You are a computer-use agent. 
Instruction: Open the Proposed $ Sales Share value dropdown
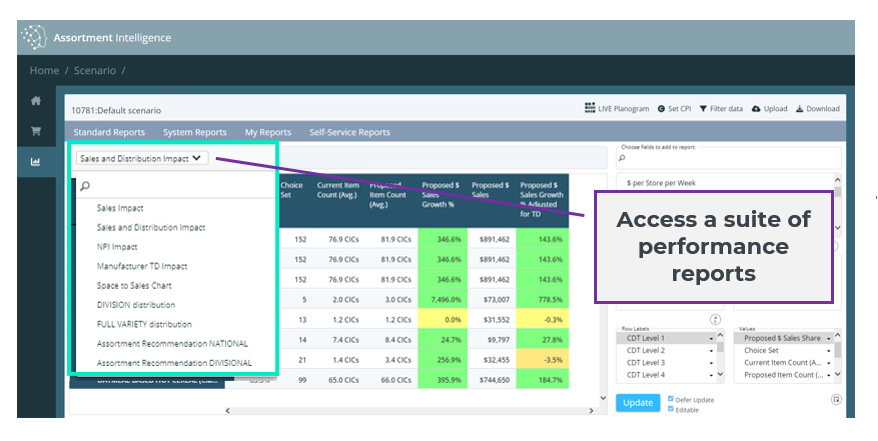829,339
